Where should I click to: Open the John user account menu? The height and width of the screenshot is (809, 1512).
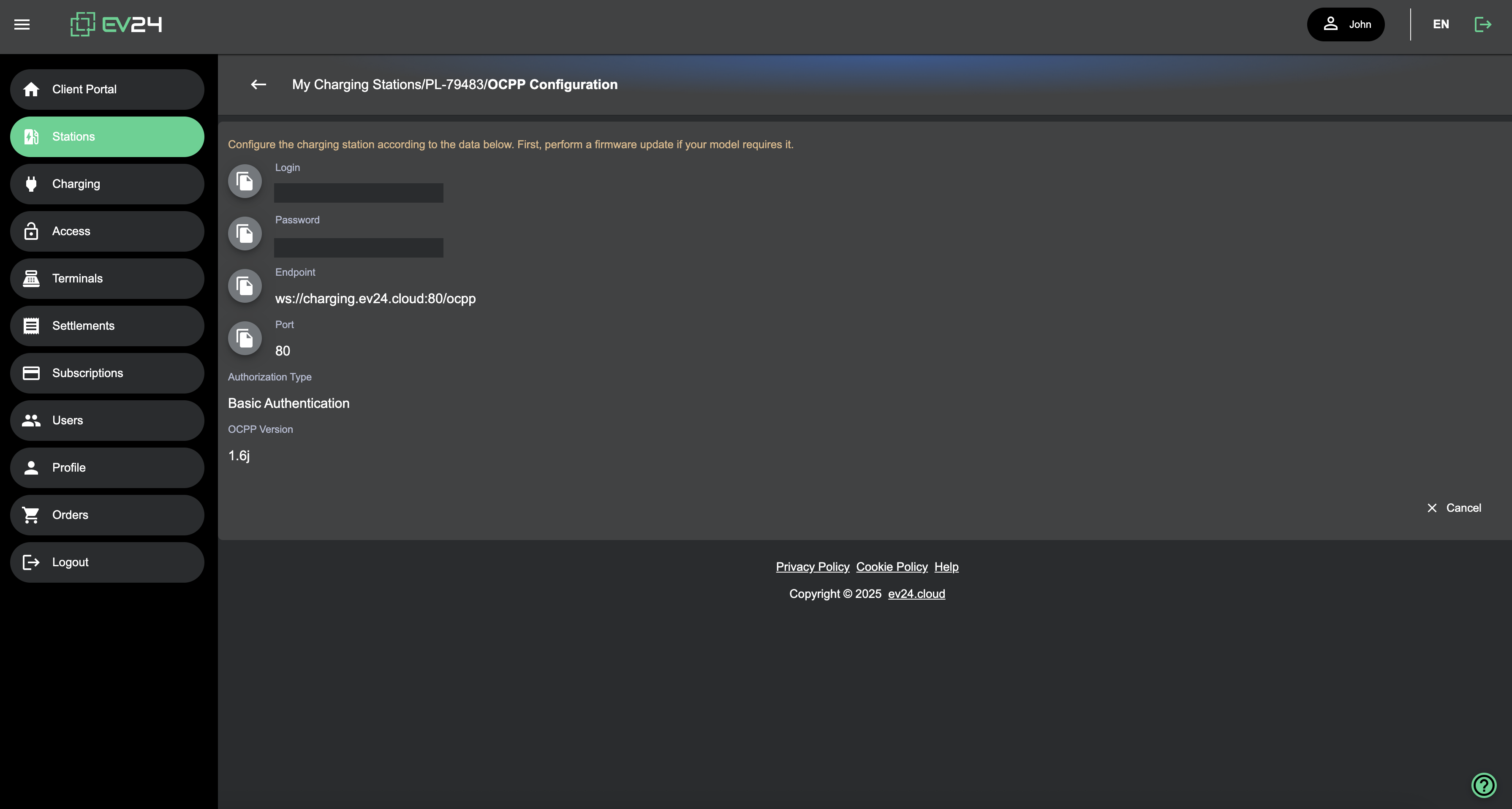pos(1345,24)
